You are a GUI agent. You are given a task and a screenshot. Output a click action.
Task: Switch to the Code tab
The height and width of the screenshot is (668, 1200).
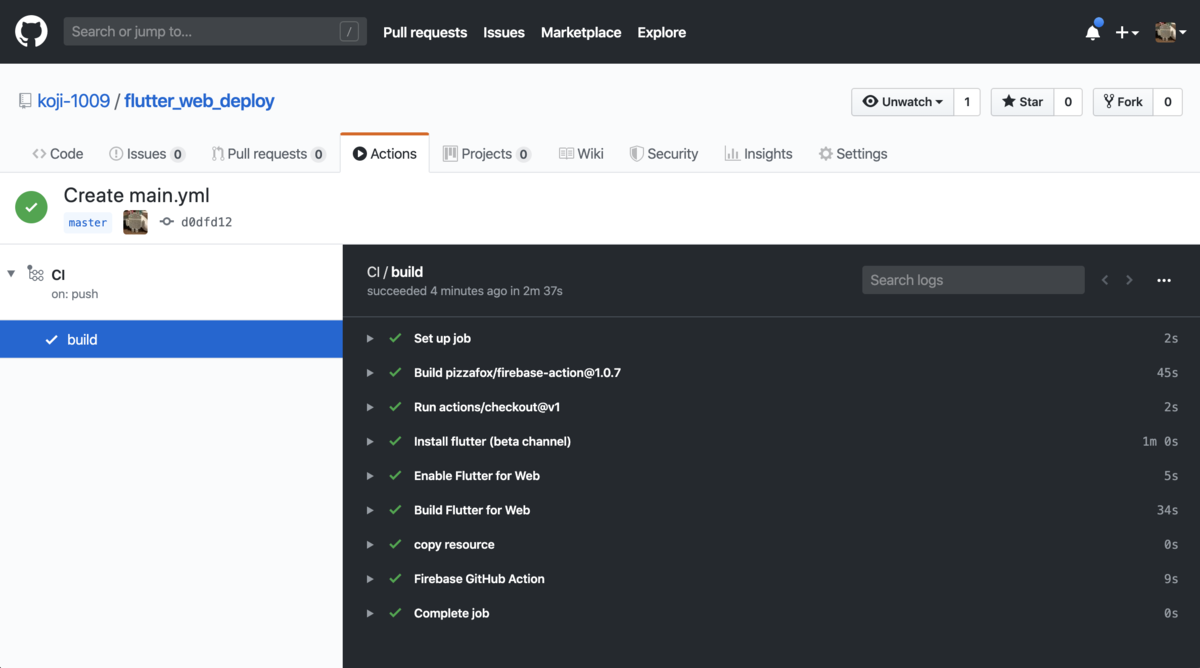58,154
